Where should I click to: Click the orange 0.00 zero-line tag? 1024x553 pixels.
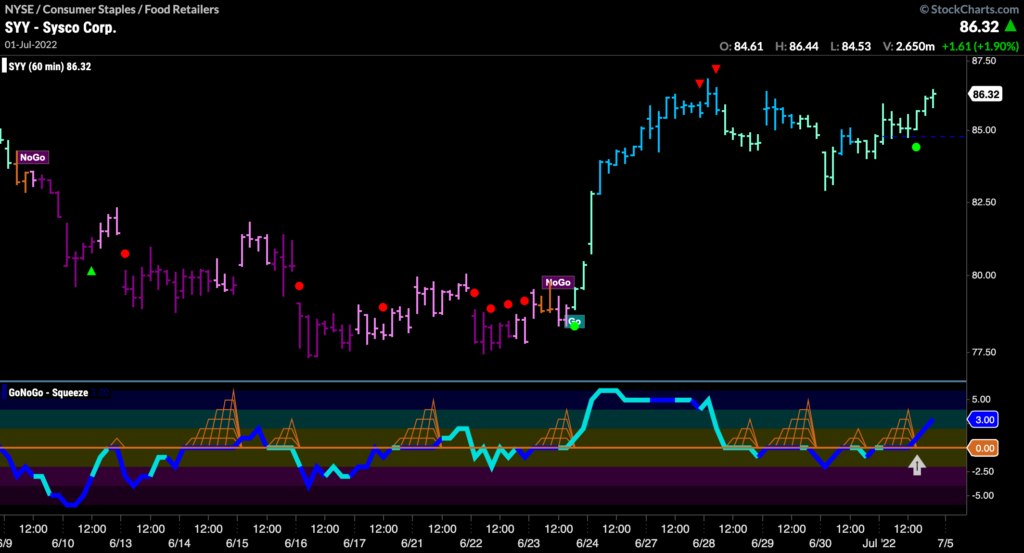[x=984, y=448]
